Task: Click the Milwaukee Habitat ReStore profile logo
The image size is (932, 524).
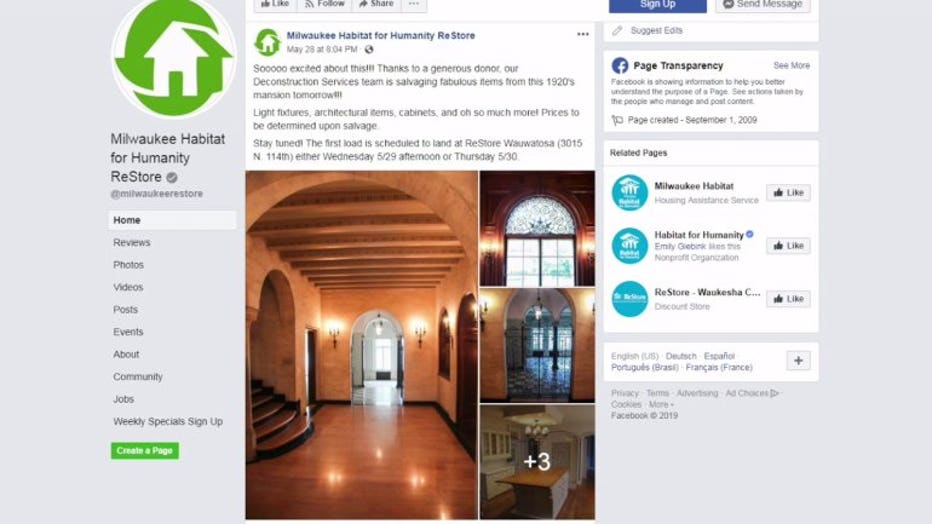Action: pos(174,58)
